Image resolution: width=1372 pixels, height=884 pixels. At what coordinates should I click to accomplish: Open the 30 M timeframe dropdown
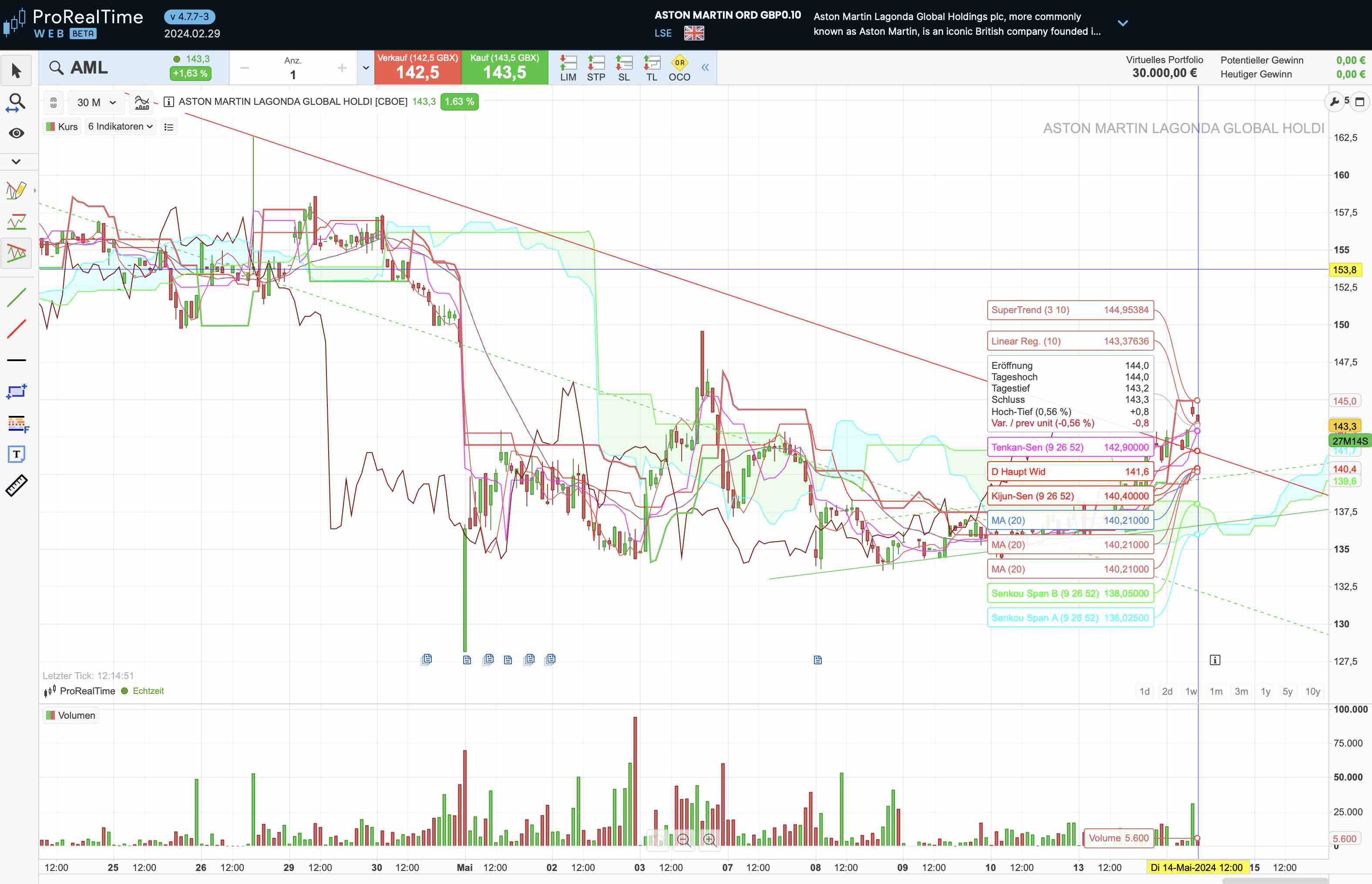coord(96,102)
